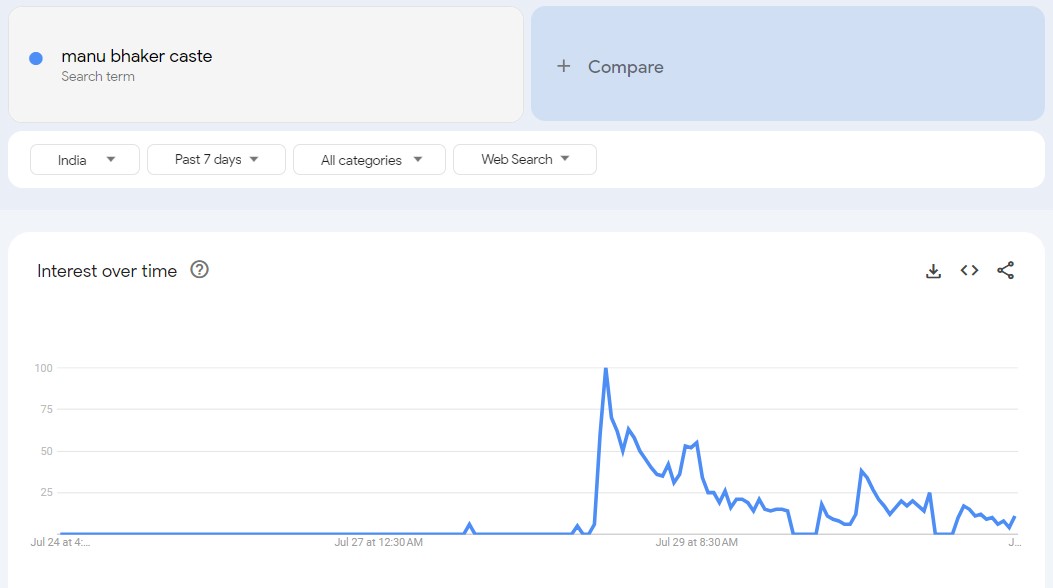Open the All categories dropdown
Viewport: 1053px width, 588px height.
(369, 160)
